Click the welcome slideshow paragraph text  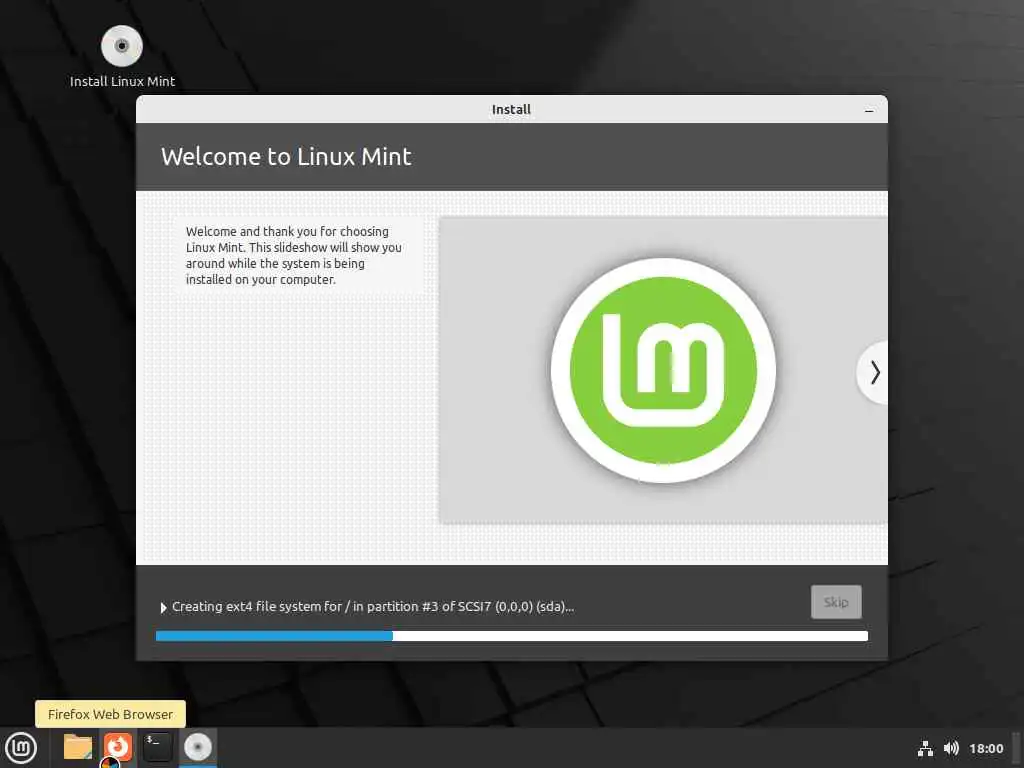[x=293, y=255]
